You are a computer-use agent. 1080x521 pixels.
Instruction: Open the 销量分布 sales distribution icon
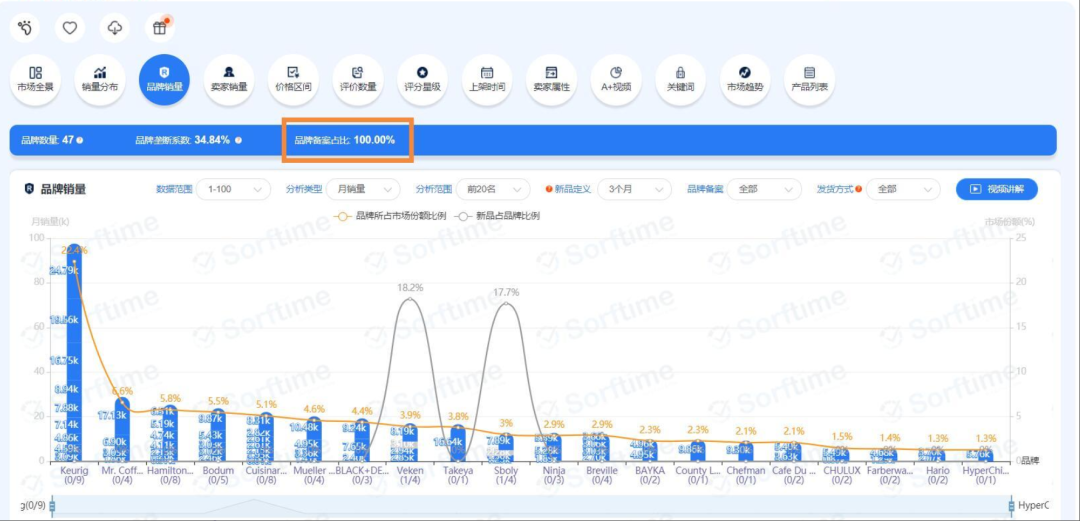100,80
